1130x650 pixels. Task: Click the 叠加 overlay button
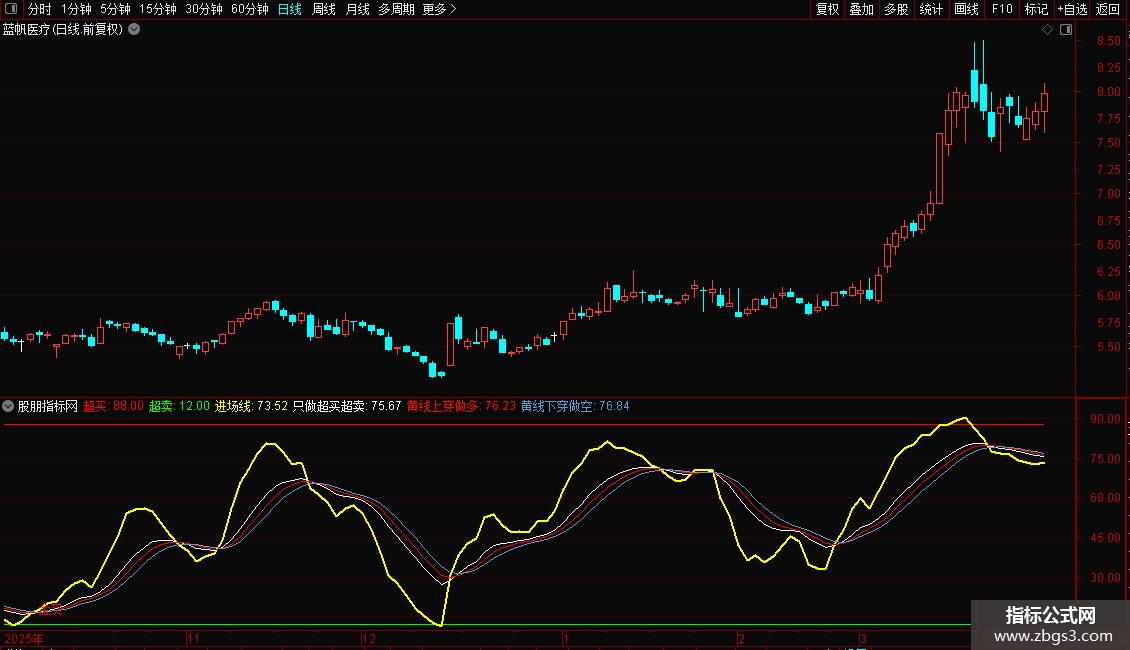coord(861,9)
